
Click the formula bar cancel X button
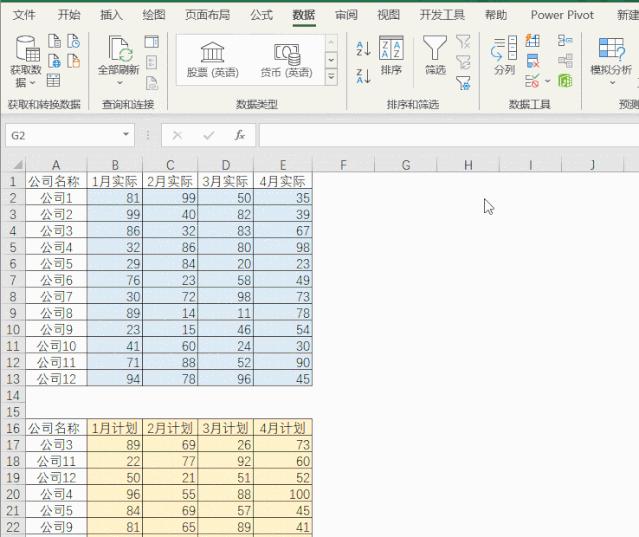pyautogui.click(x=177, y=135)
